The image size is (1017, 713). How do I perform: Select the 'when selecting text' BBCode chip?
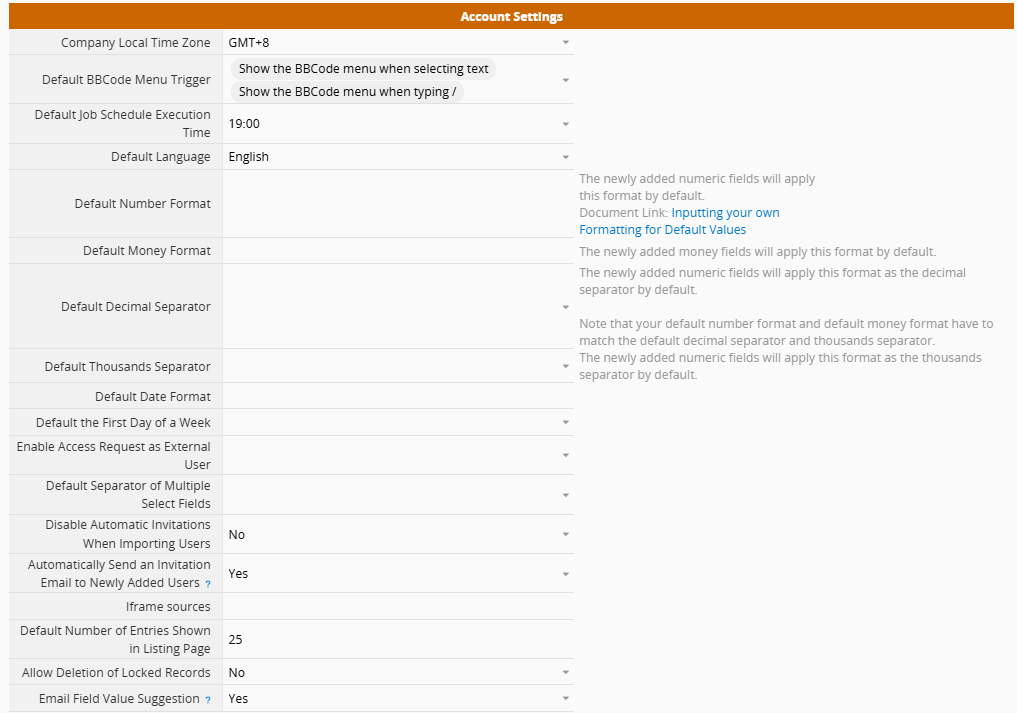[364, 69]
